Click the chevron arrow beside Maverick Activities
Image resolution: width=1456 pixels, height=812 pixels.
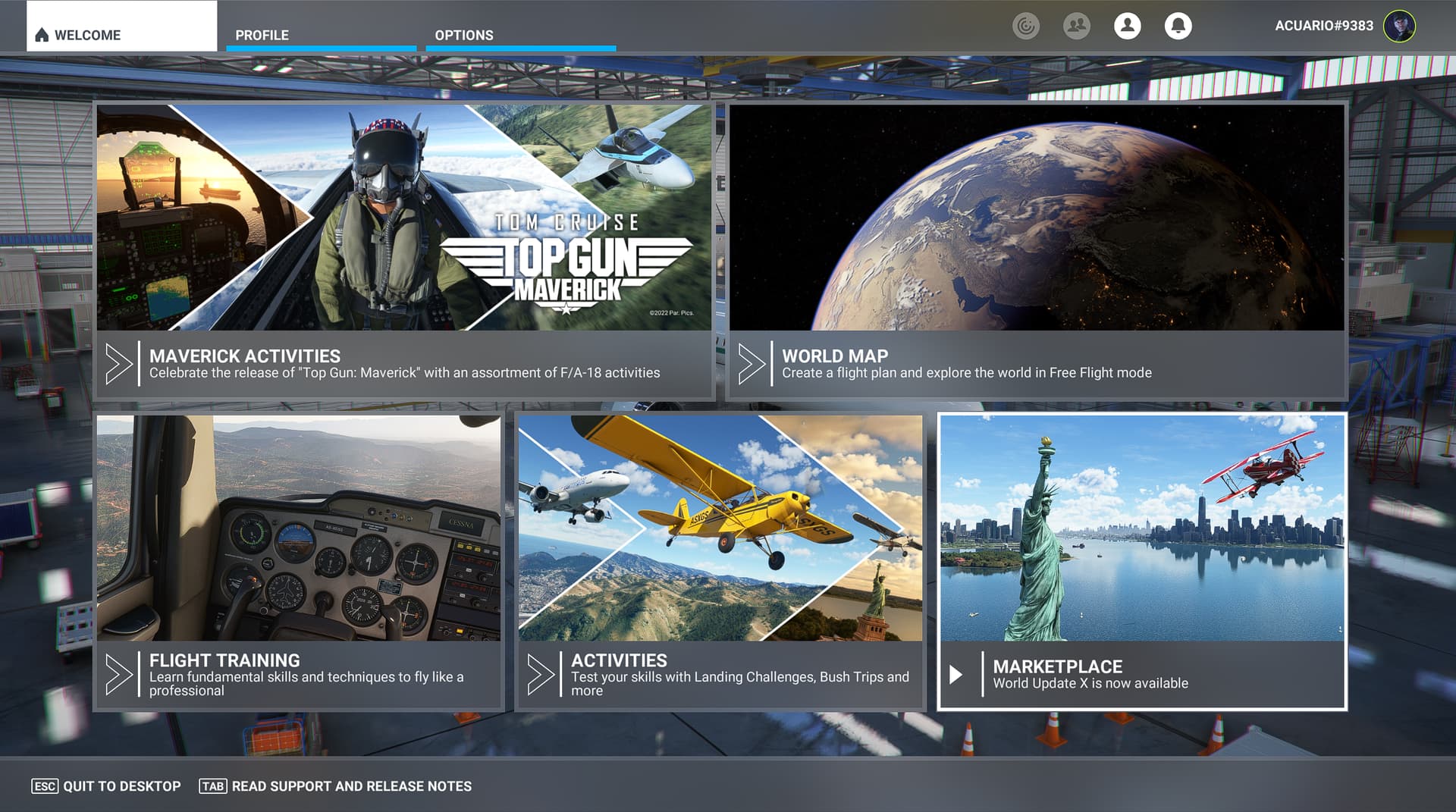pyautogui.click(x=119, y=363)
